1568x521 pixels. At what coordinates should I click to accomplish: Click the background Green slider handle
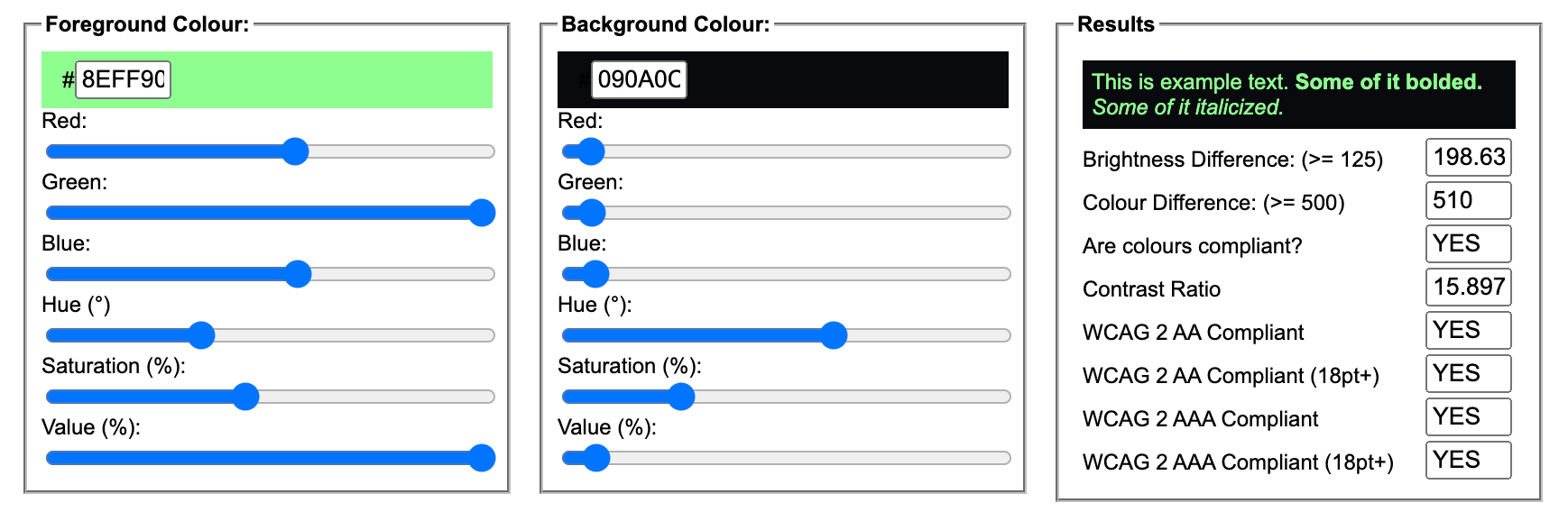592,213
